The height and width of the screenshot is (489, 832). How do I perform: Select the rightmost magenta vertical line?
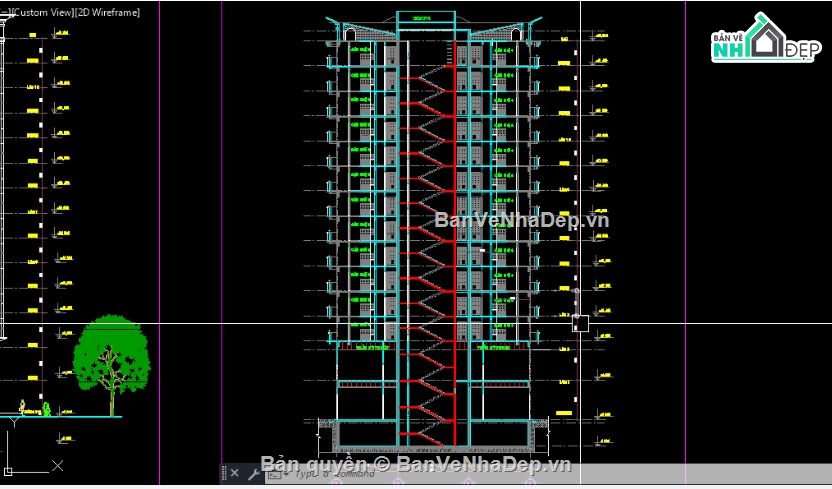(x=685, y=240)
